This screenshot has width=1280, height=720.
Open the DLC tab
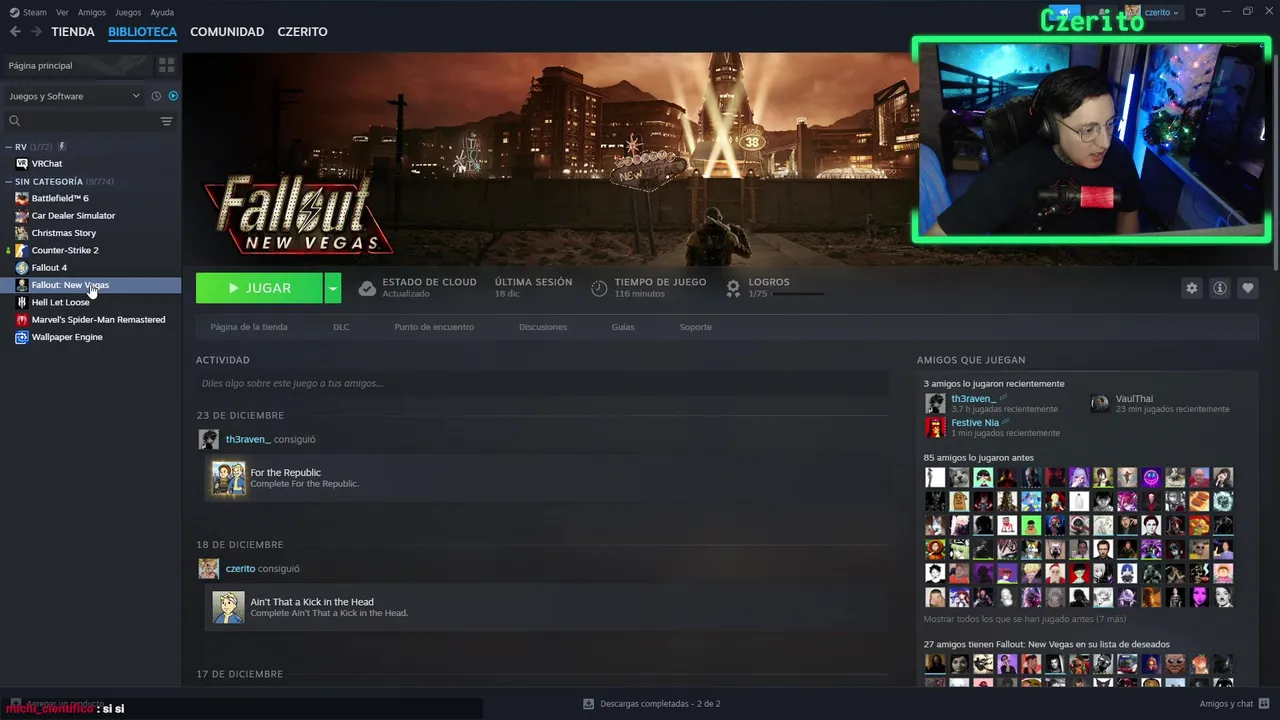(x=341, y=327)
